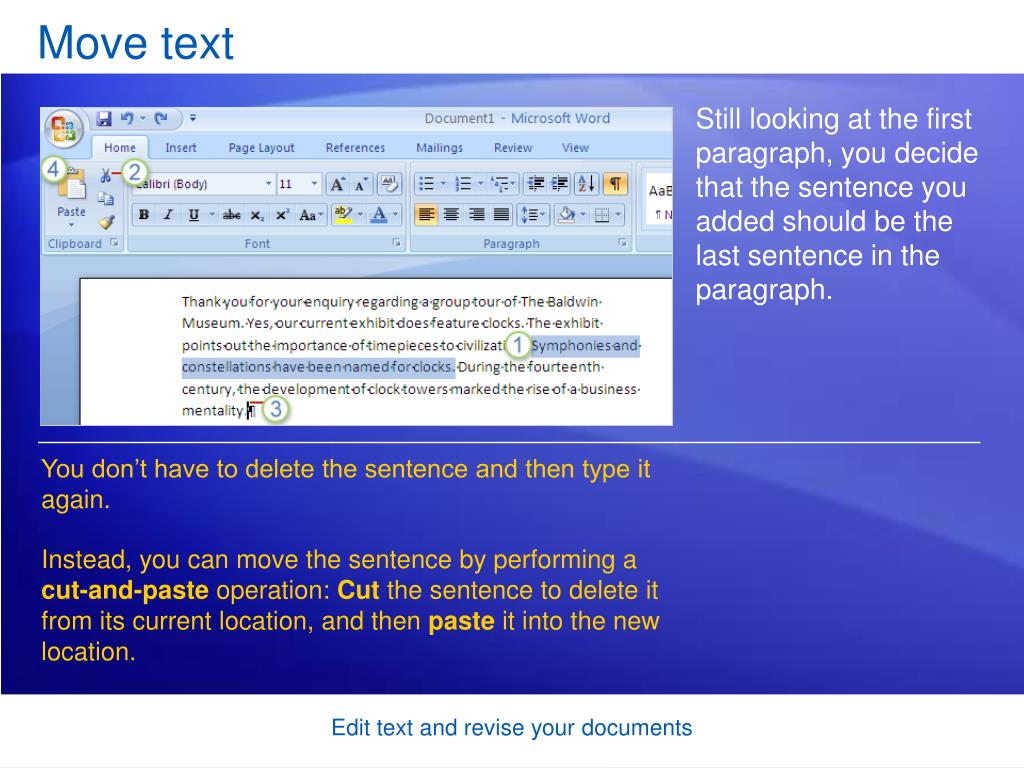The height and width of the screenshot is (768, 1024).
Task: Redo the last action
Action: point(161,119)
